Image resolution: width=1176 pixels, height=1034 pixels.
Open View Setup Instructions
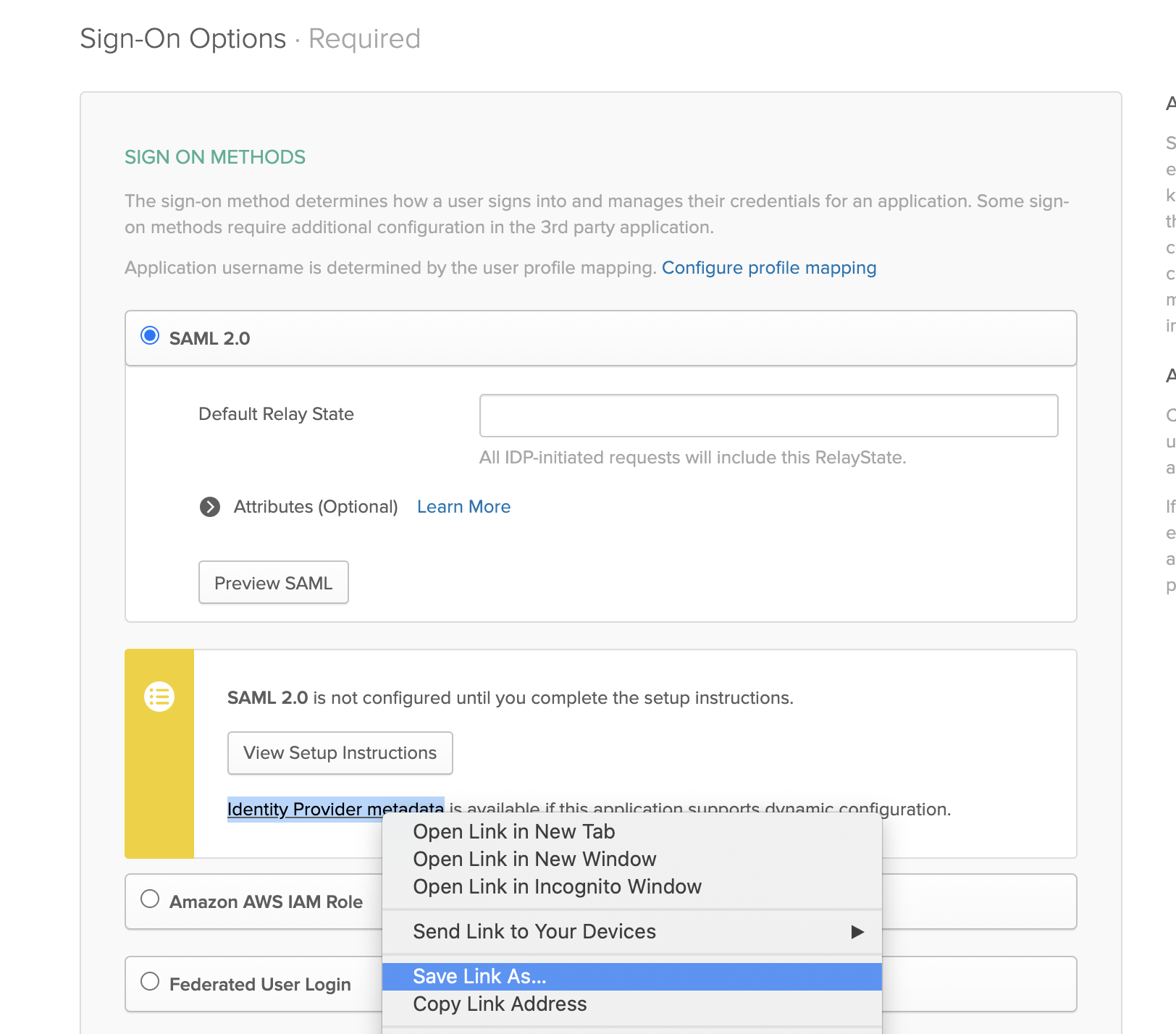(x=340, y=753)
